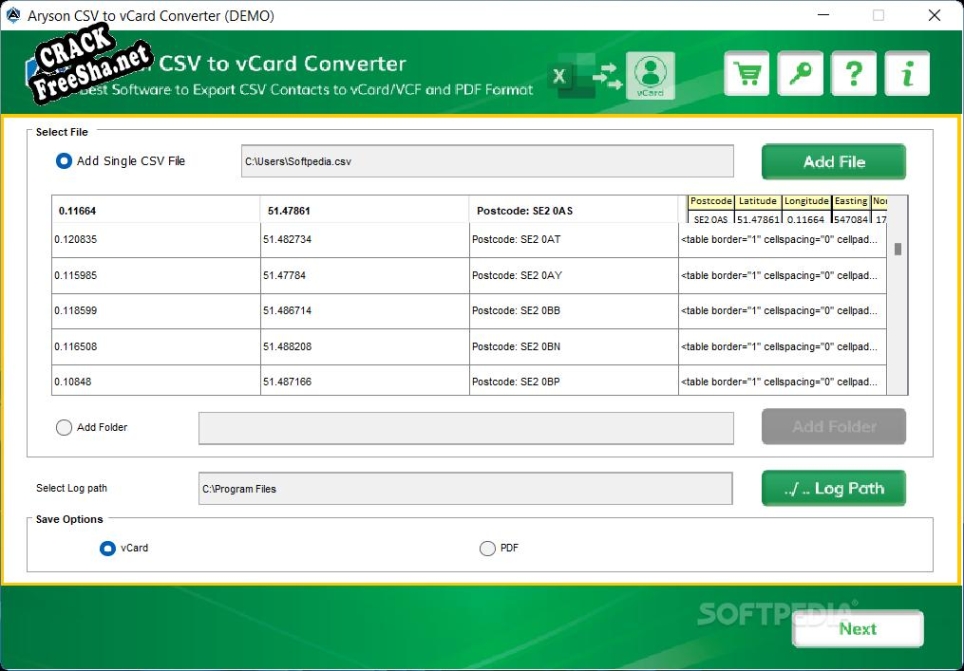Click the CSV file path field
The height and width of the screenshot is (671, 964).
(488, 161)
